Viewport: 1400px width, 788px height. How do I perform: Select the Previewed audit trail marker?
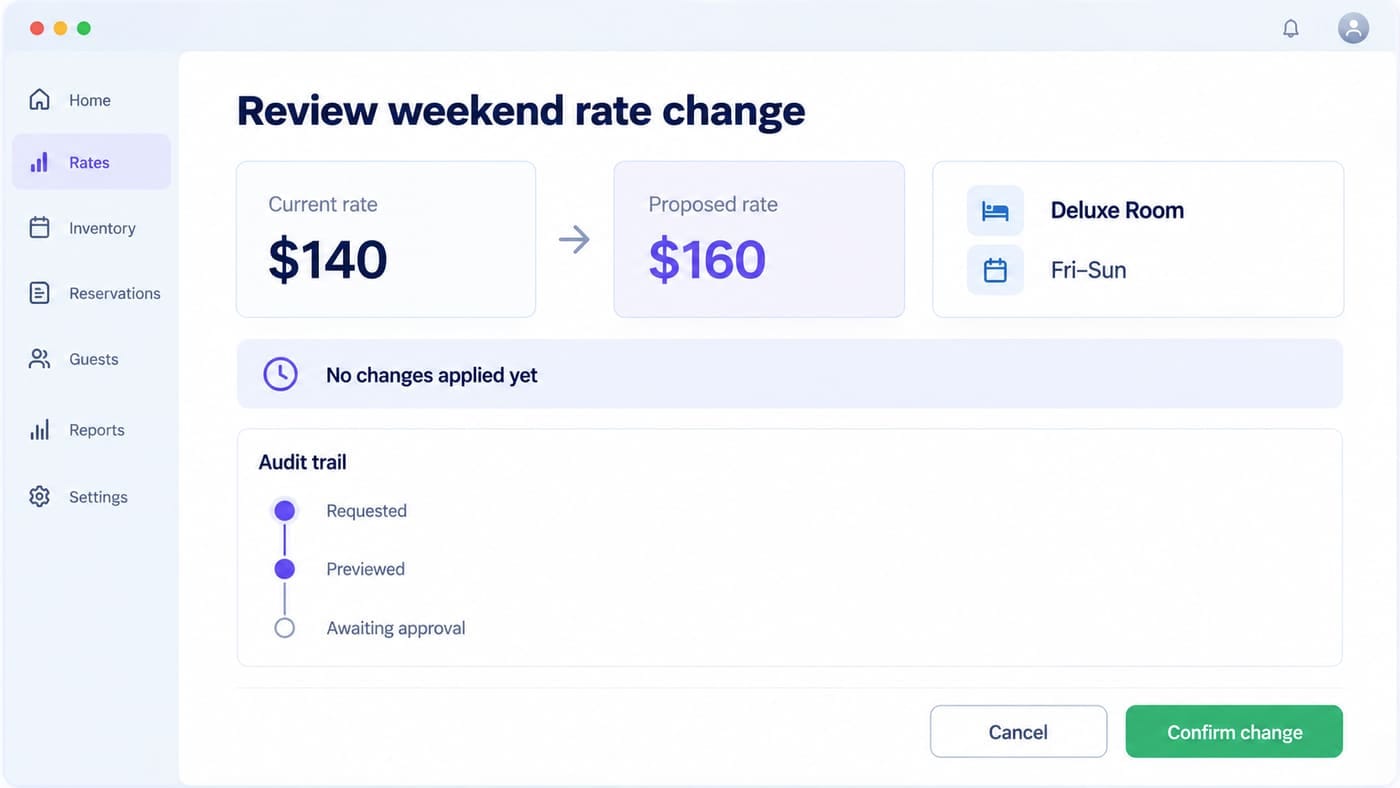pyautogui.click(x=284, y=569)
